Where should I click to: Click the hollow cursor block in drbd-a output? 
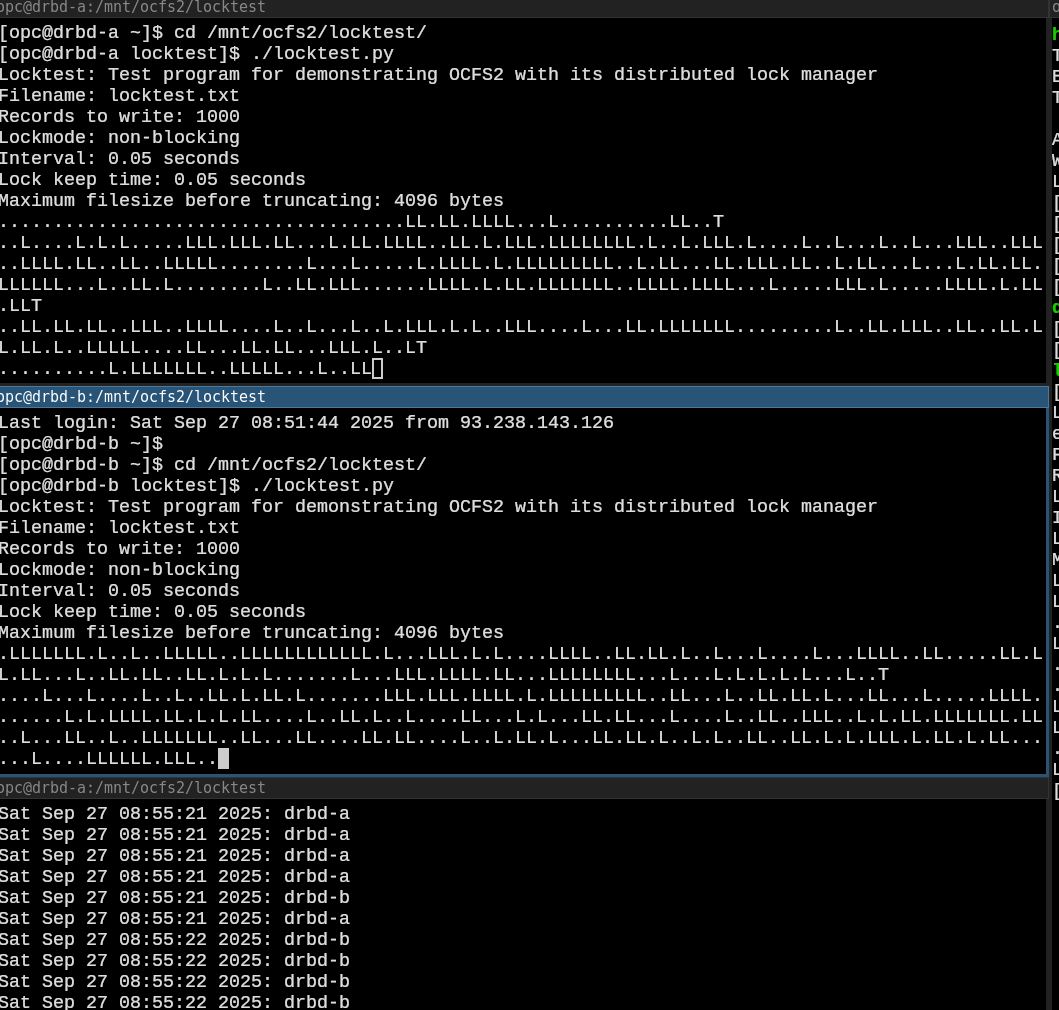point(377,369)
